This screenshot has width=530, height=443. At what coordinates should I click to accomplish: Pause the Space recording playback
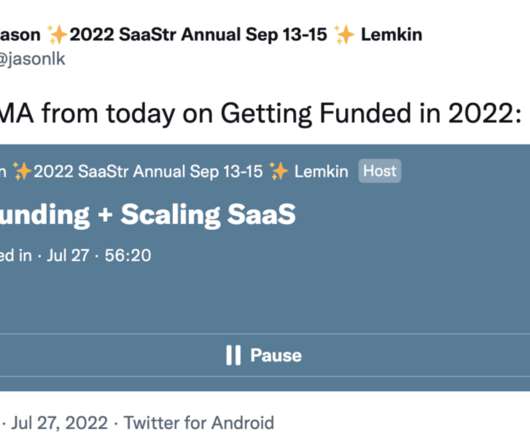[265, 355]
